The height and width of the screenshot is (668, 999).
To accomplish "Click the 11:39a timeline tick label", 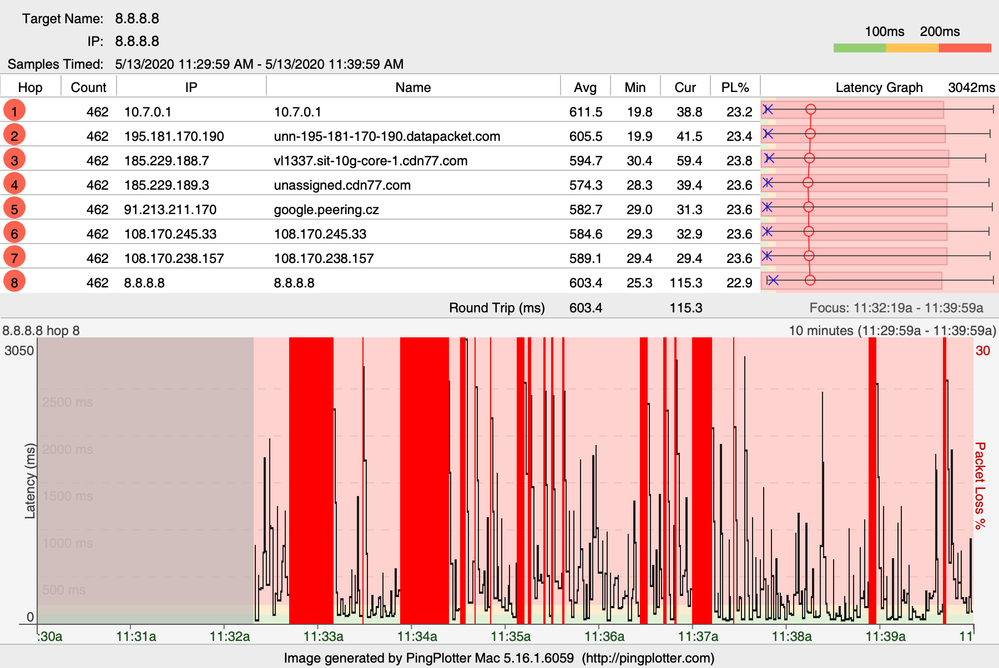I will pos(885,636).
